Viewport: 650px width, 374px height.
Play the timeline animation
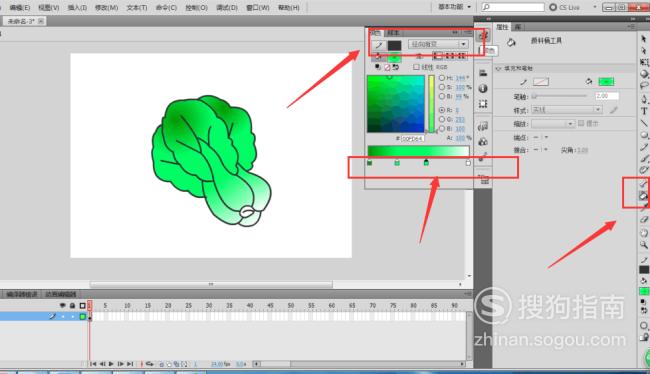pos(111,364)
